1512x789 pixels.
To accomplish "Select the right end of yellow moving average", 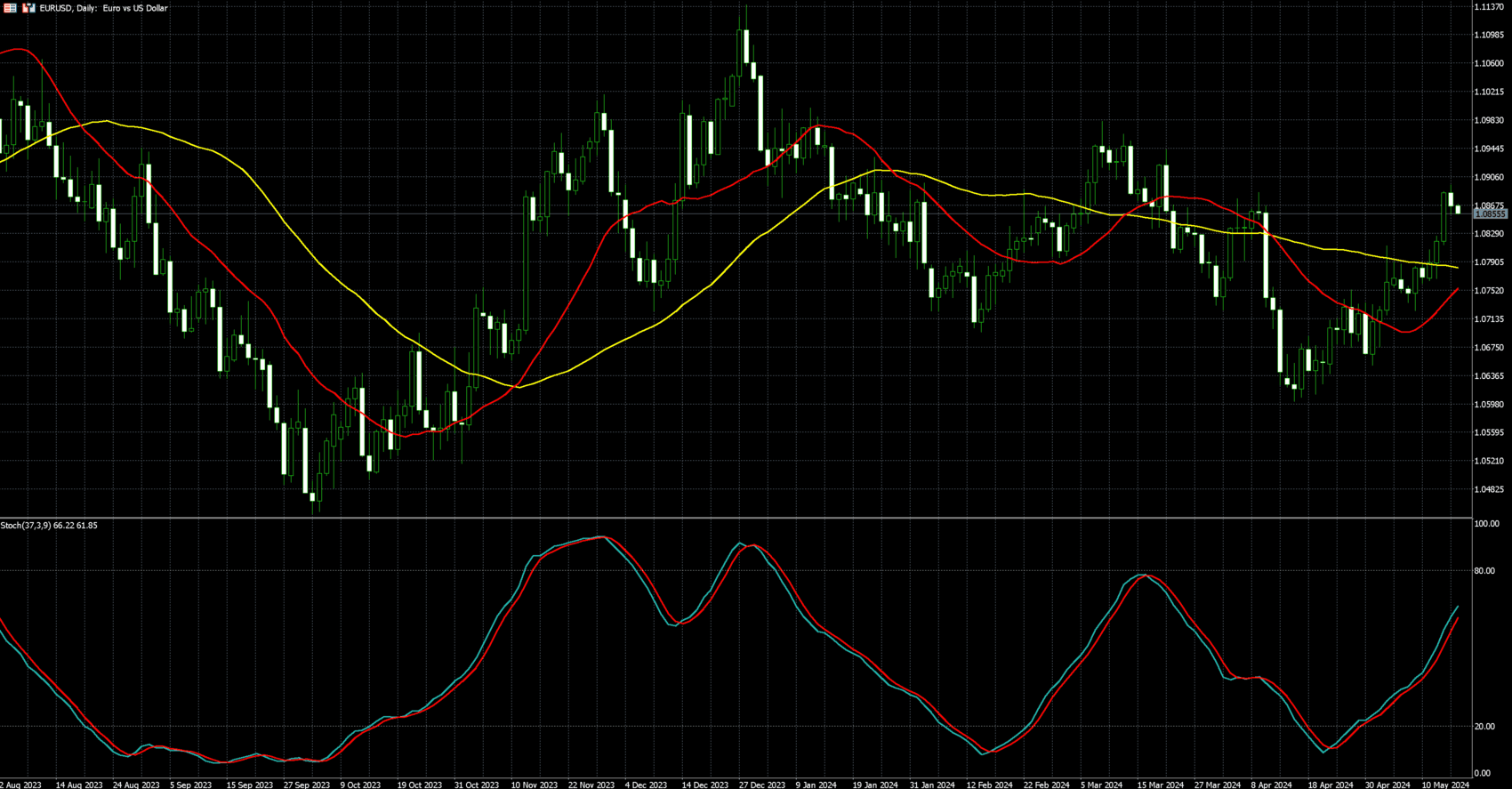I will click(x=1456, y=268).
